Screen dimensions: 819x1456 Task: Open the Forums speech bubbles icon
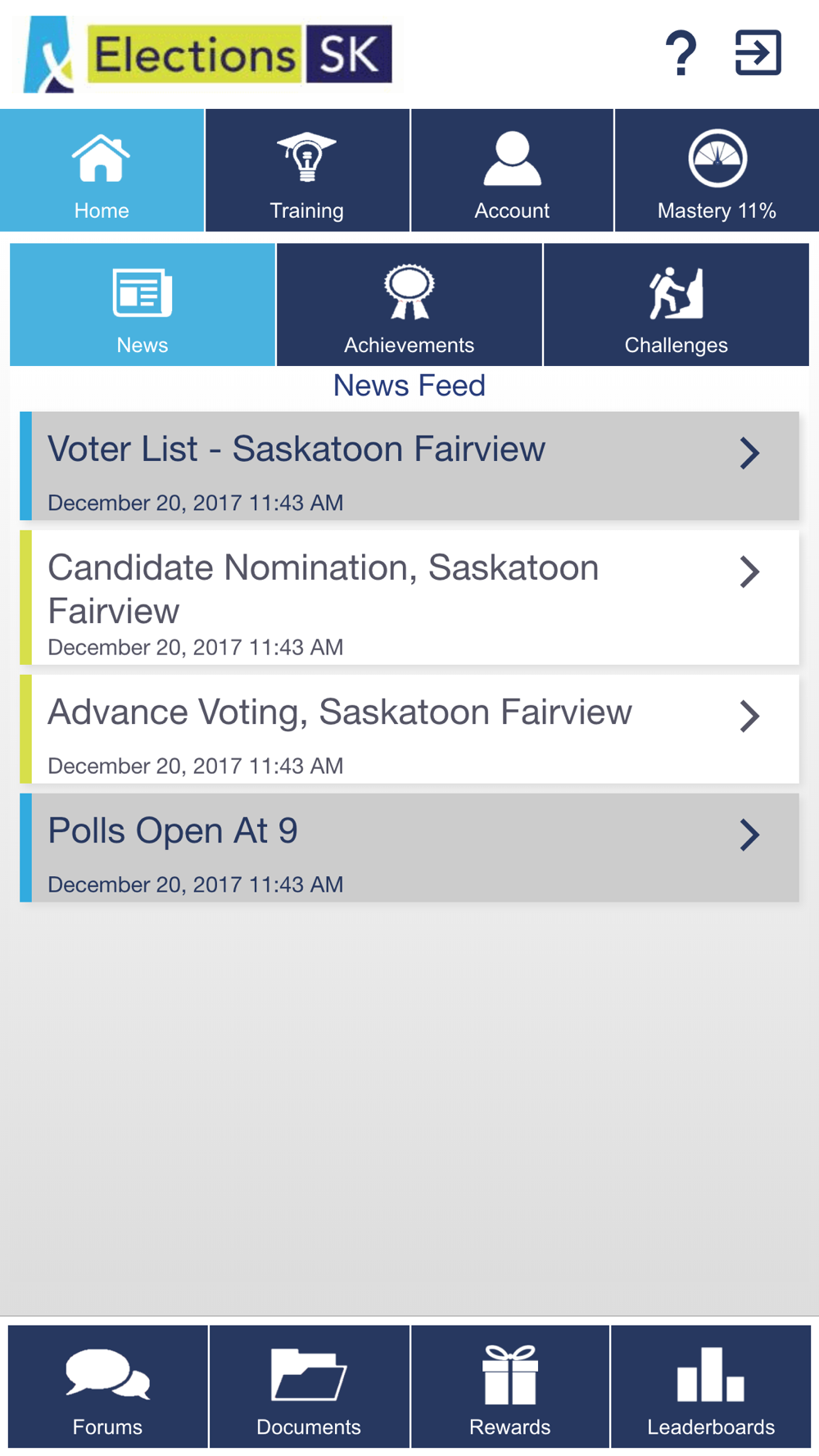(x=107, y=1373)
